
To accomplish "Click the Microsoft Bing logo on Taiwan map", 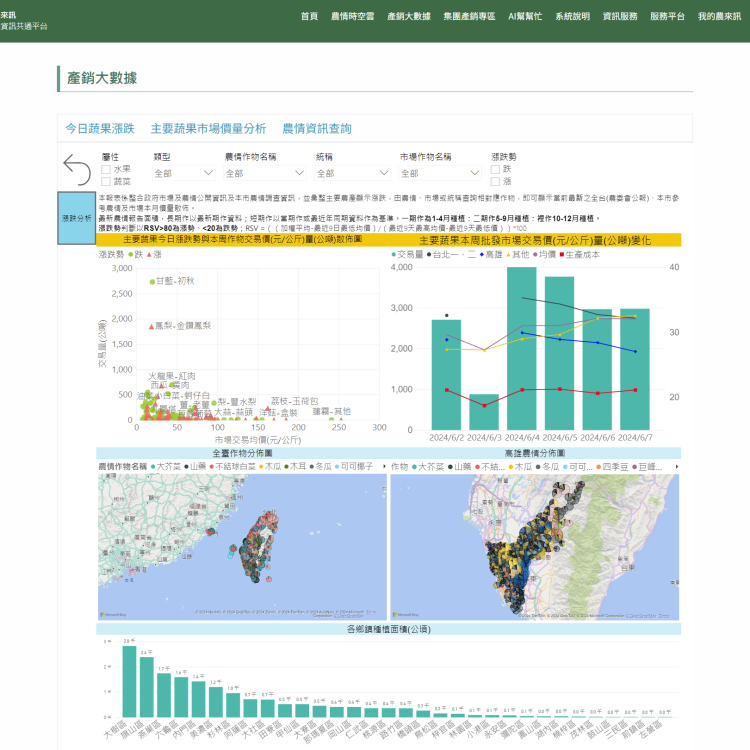I will pyautogui.click(x=112, y=614).
